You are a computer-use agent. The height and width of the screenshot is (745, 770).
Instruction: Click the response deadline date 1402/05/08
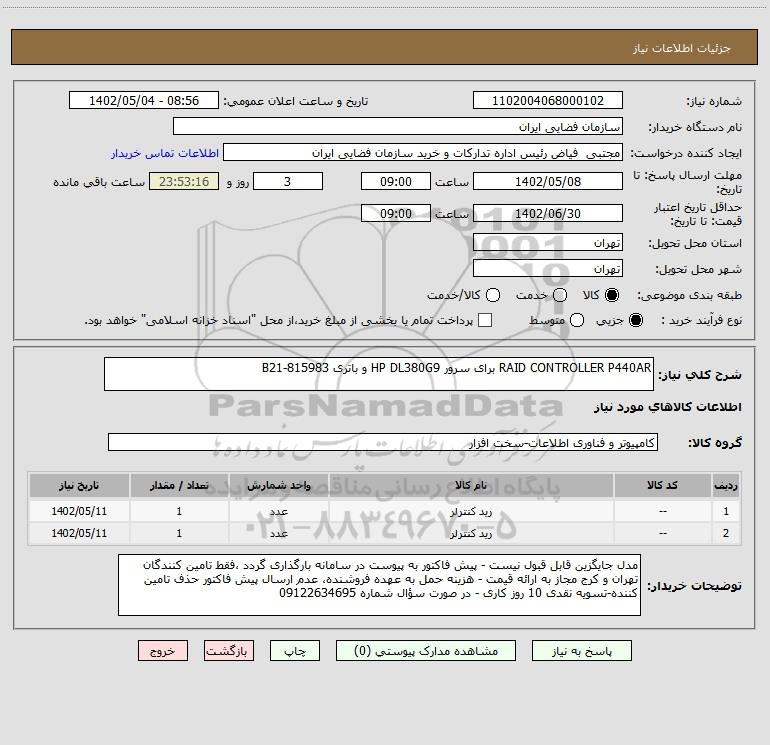(548, 181)
